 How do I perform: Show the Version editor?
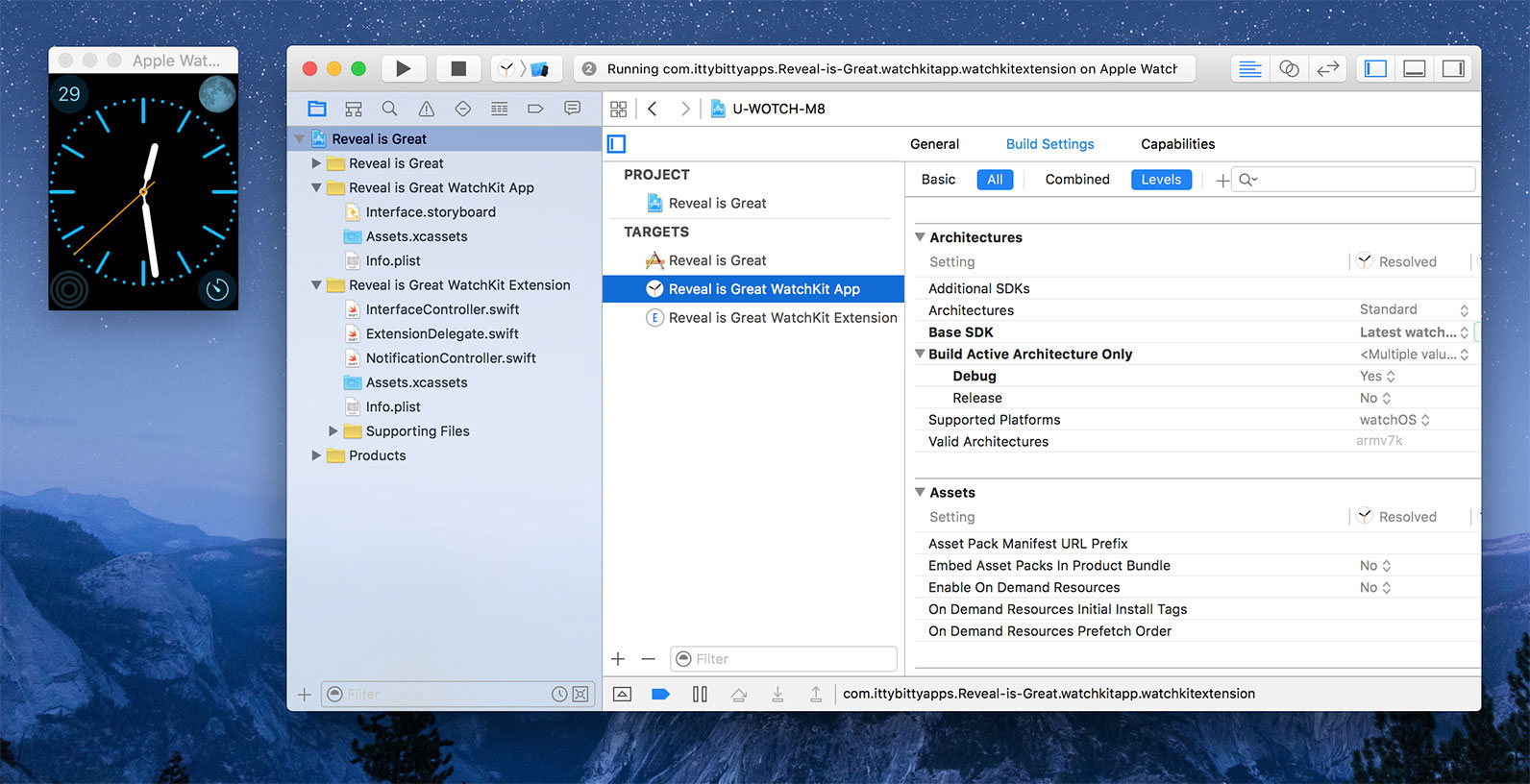(1327, 68)
